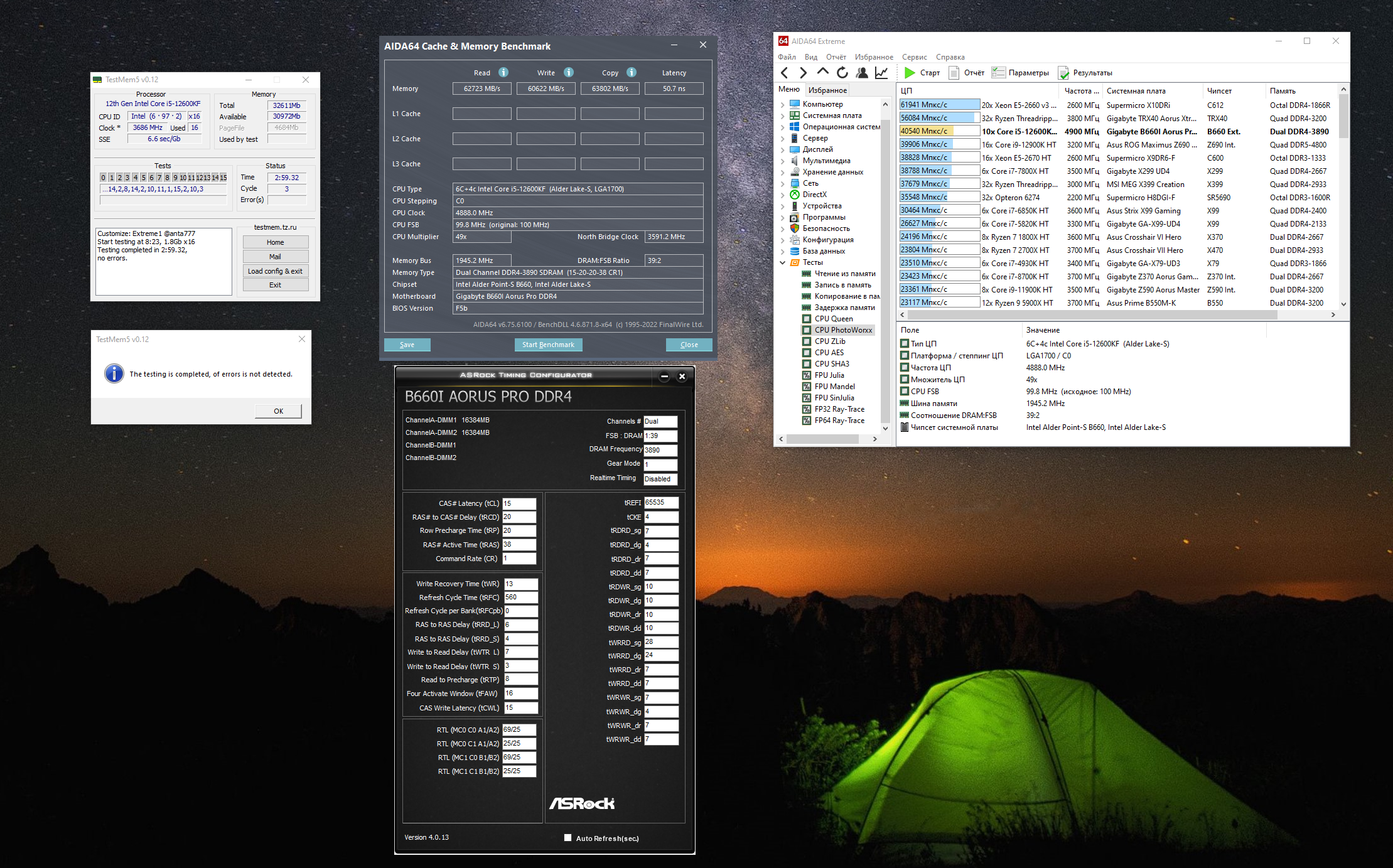The image size is (1393, 868).
Task: Enable the Auto Refresh(sec) checkbox
Action: [x=567, y=837]
